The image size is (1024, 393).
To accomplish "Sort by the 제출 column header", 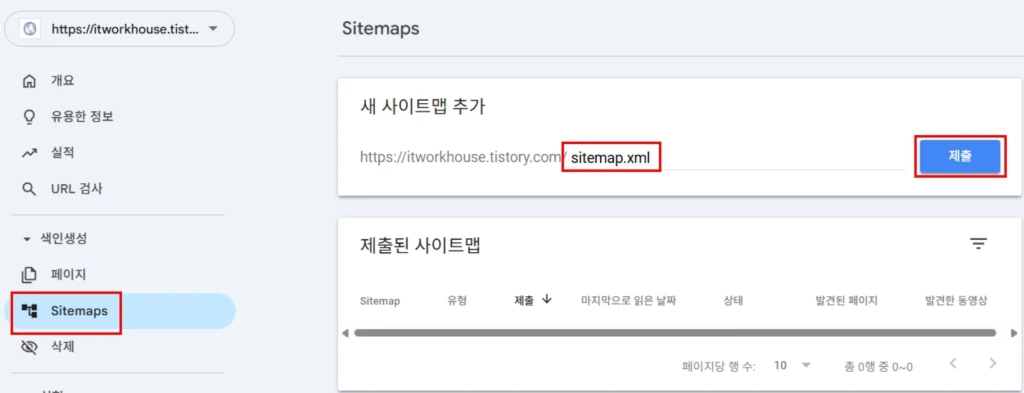I will [x=524, y=301].
